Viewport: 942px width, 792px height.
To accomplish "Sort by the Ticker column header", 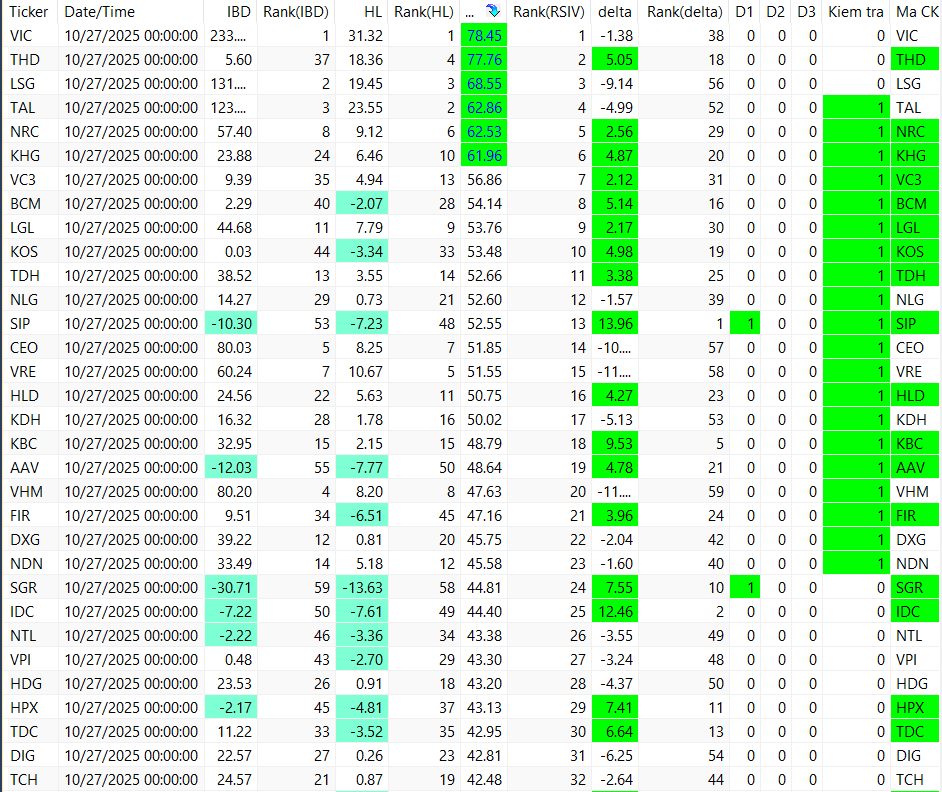I will pos(29,11).
